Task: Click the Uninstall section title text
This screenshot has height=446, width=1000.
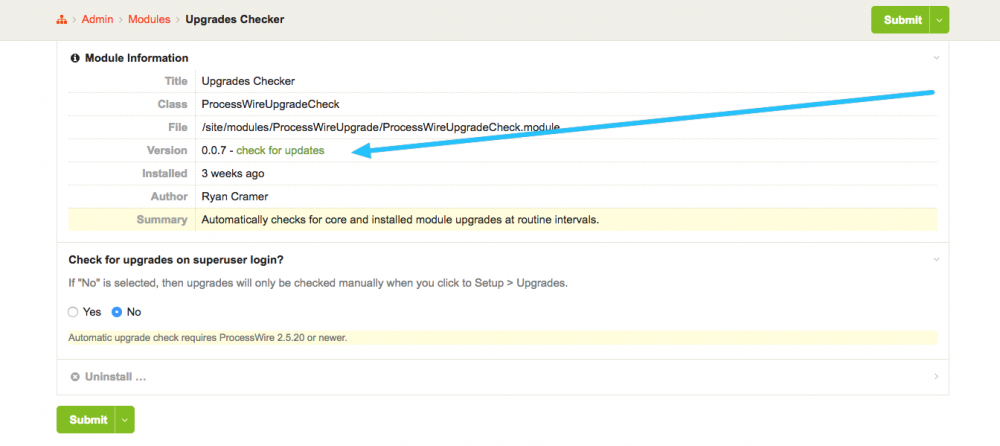Action: pyautogui.click(x=115, y=377)
